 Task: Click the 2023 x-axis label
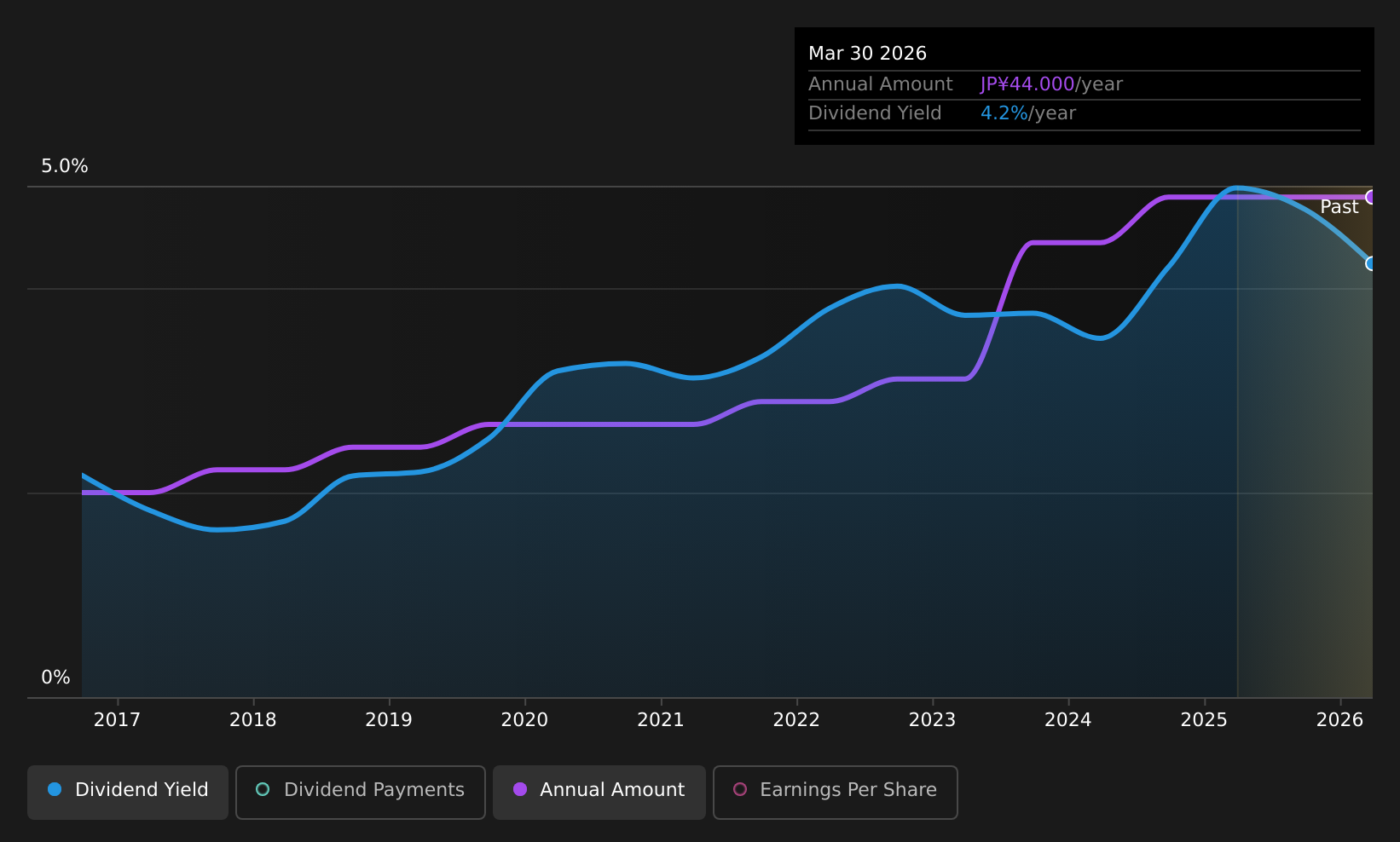tap(932, 720)
